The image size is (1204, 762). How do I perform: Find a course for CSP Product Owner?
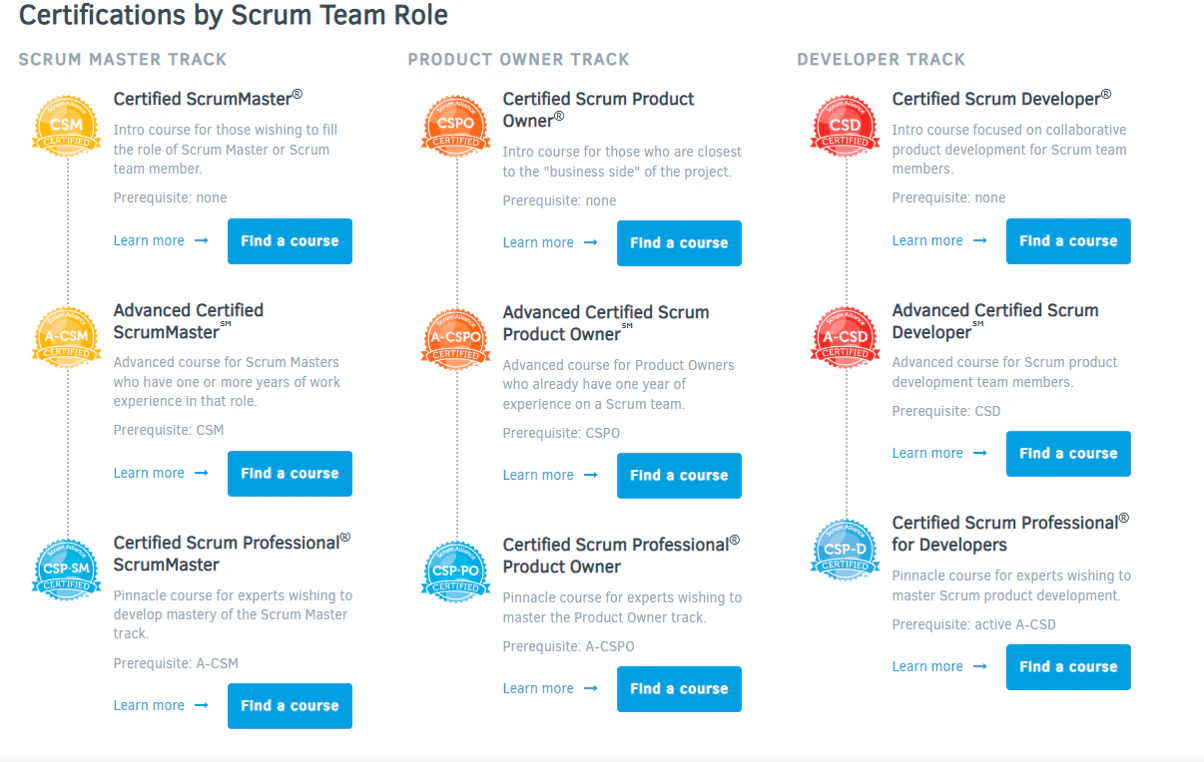(679, 689)
